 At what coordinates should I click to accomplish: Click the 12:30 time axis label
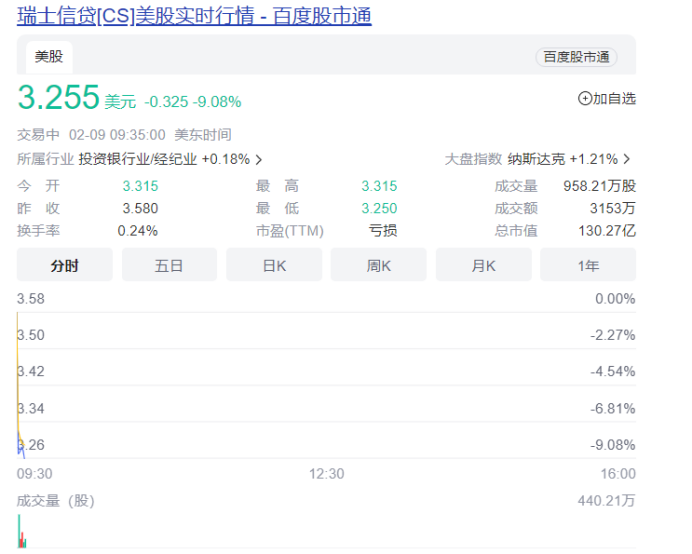coord(327,474)
